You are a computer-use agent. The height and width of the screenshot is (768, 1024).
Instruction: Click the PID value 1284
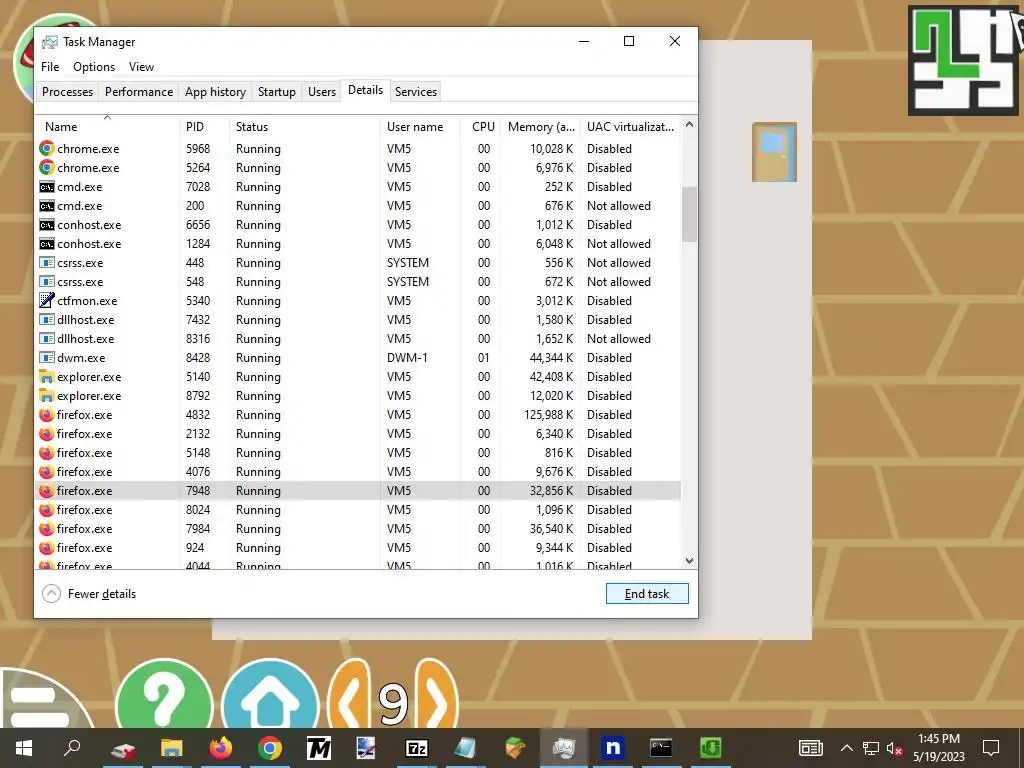[x=198, y=244]
